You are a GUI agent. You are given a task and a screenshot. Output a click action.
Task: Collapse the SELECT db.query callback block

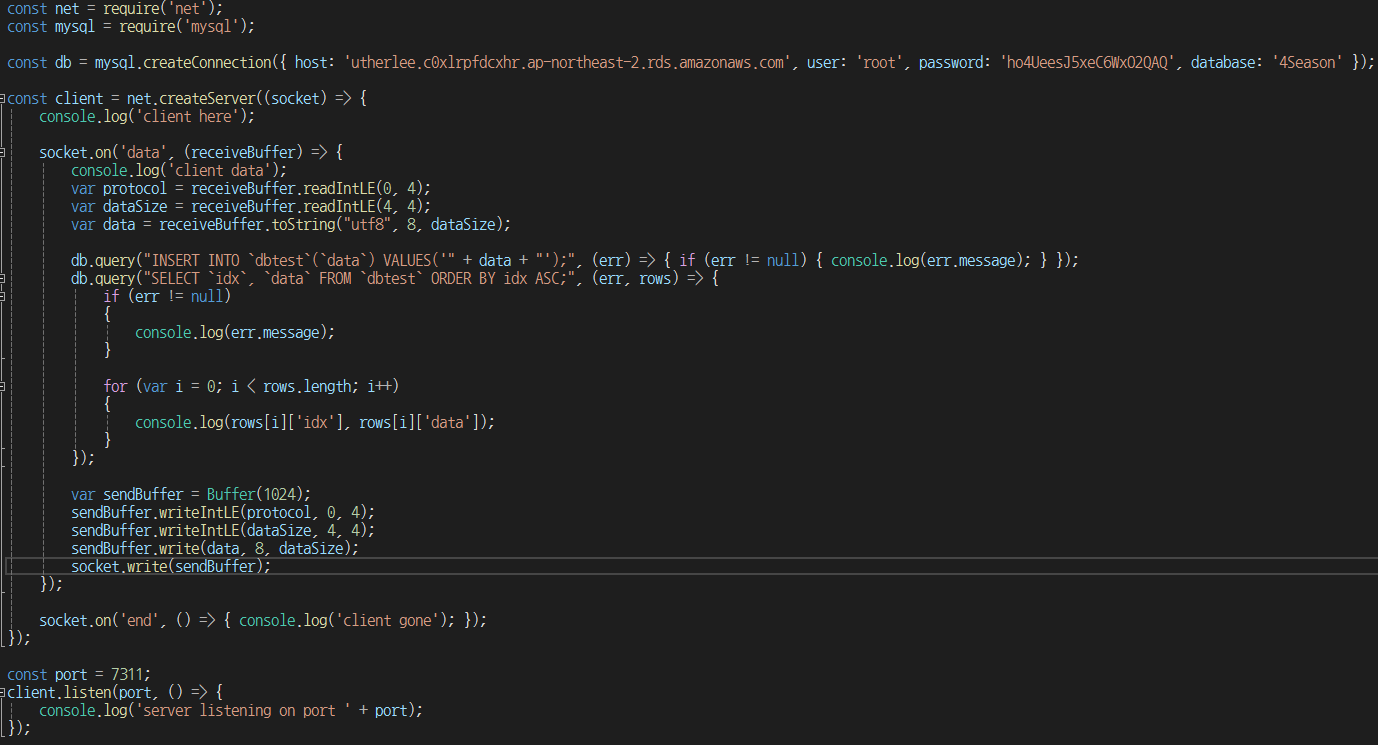click(4, 279)
